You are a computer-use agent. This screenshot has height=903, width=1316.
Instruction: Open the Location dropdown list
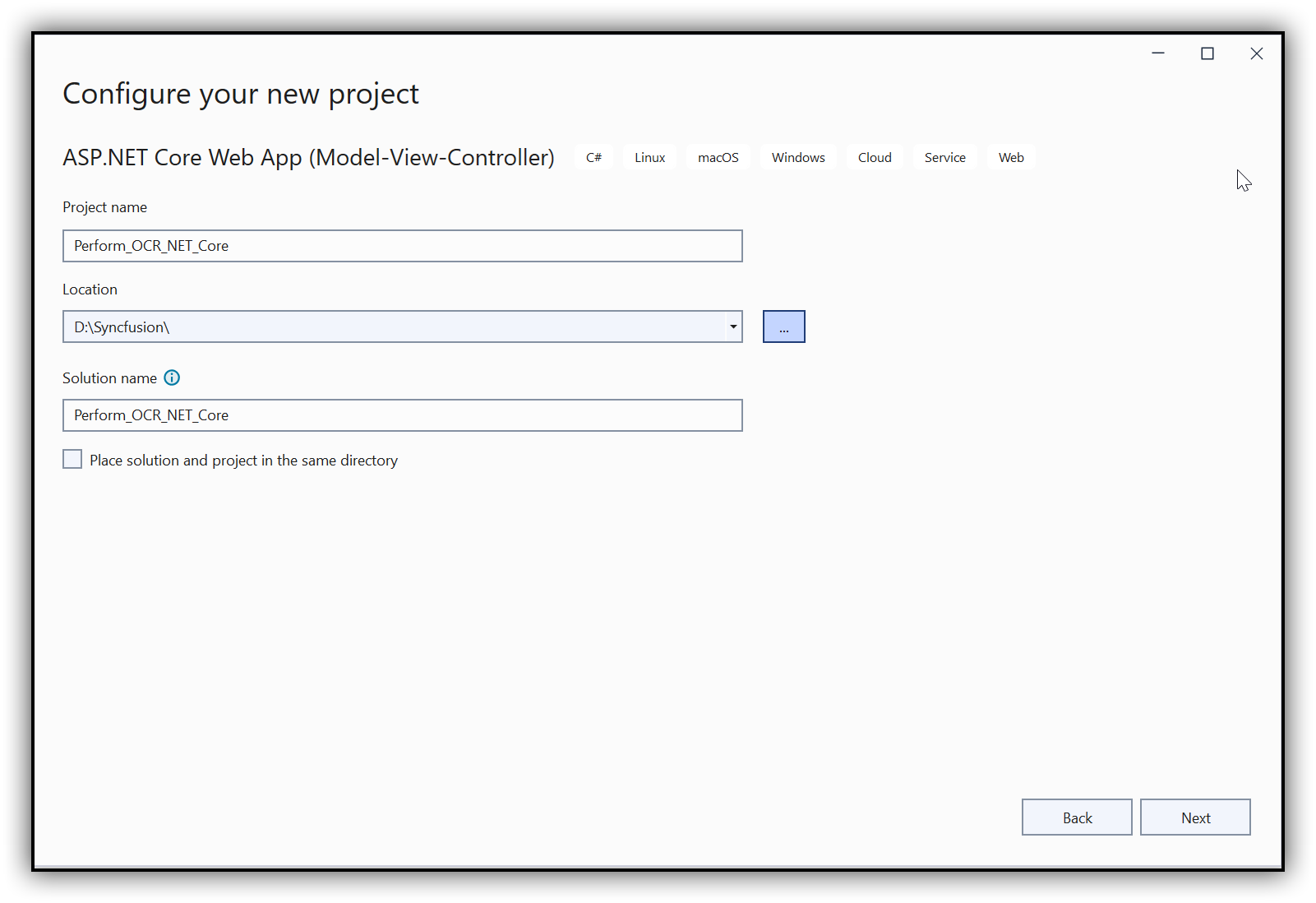tap(732, 326)
